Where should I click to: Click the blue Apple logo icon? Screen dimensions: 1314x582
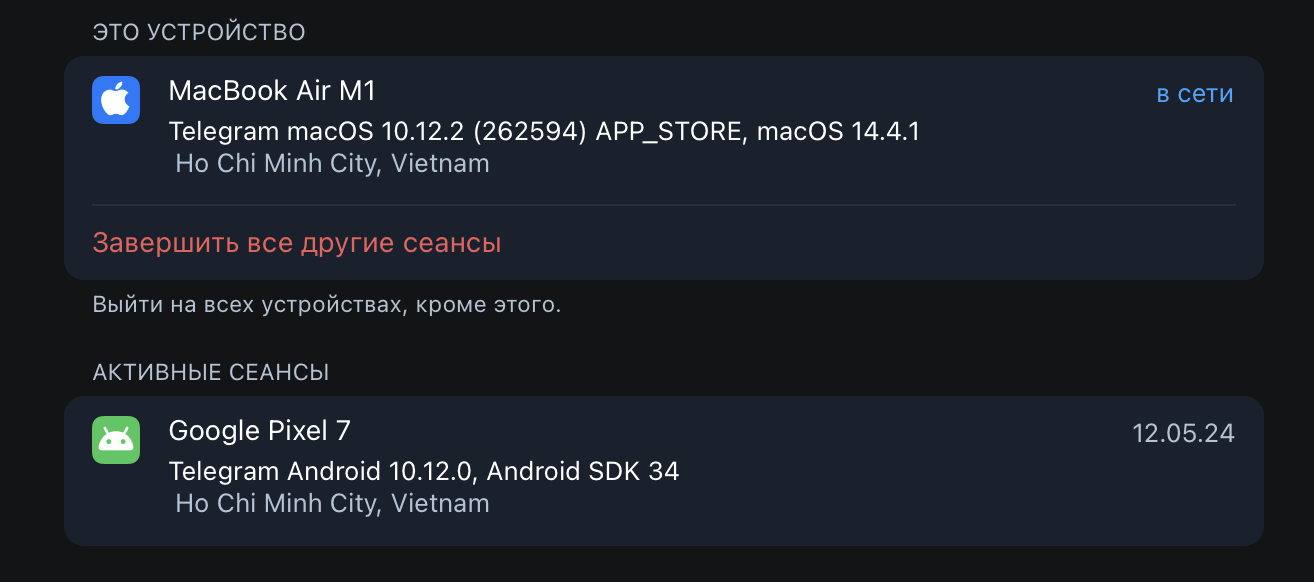(x=116, y=100)
